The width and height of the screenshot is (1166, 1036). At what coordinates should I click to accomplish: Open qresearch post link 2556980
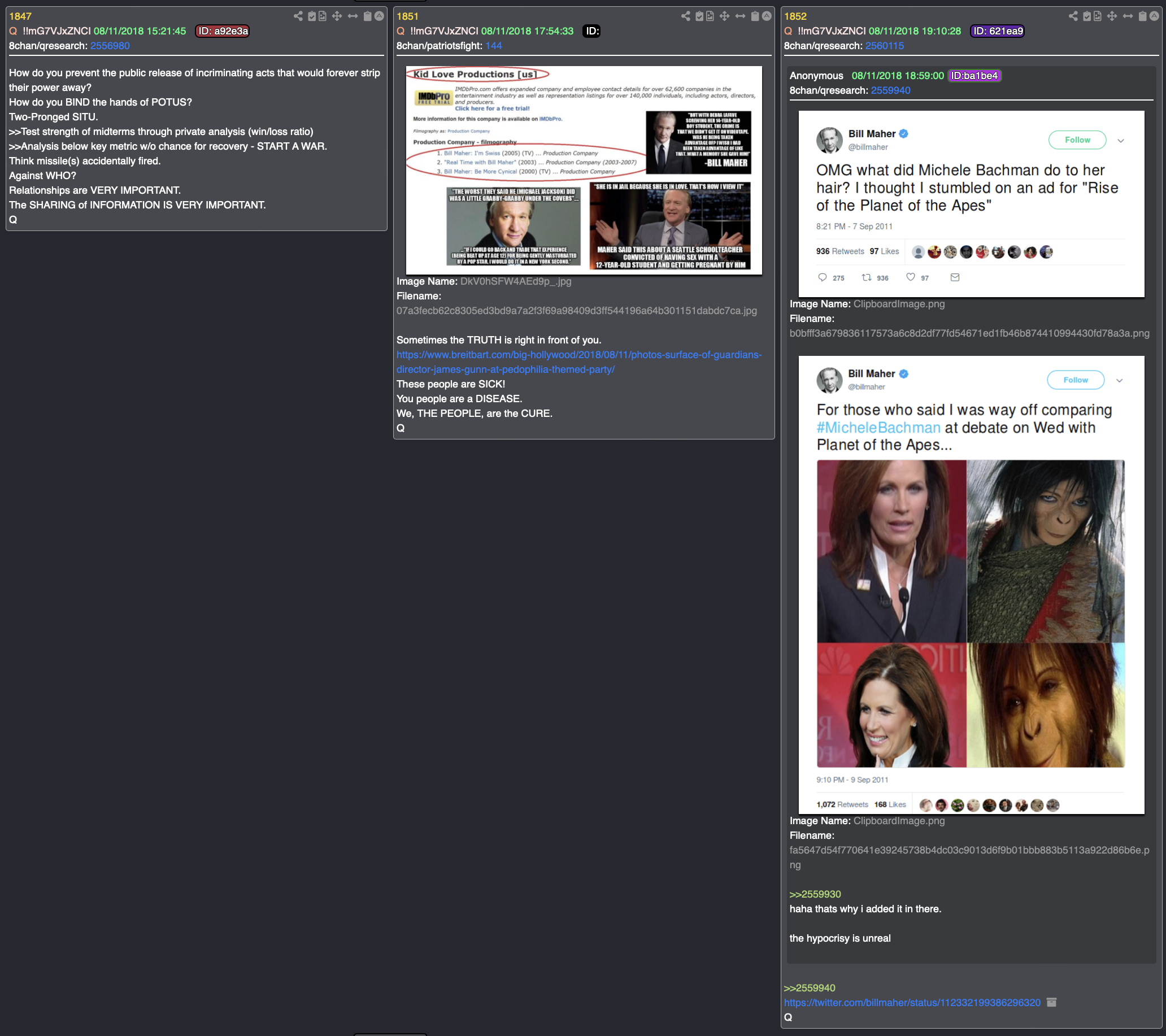(x=110, y=46)
